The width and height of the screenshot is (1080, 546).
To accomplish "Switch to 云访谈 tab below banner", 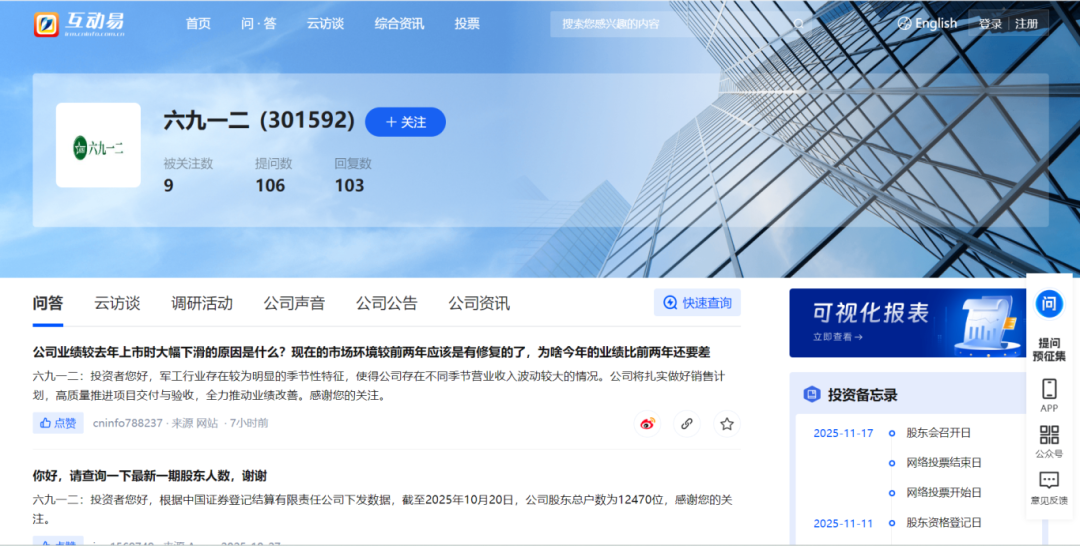I will click(117, 303).
